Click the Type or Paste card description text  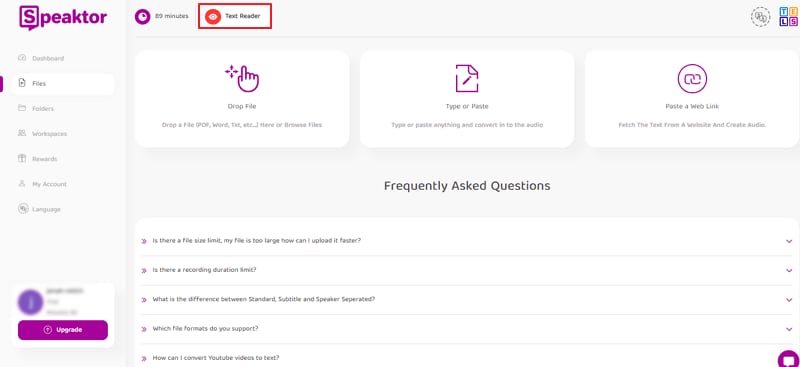point(467,125)
